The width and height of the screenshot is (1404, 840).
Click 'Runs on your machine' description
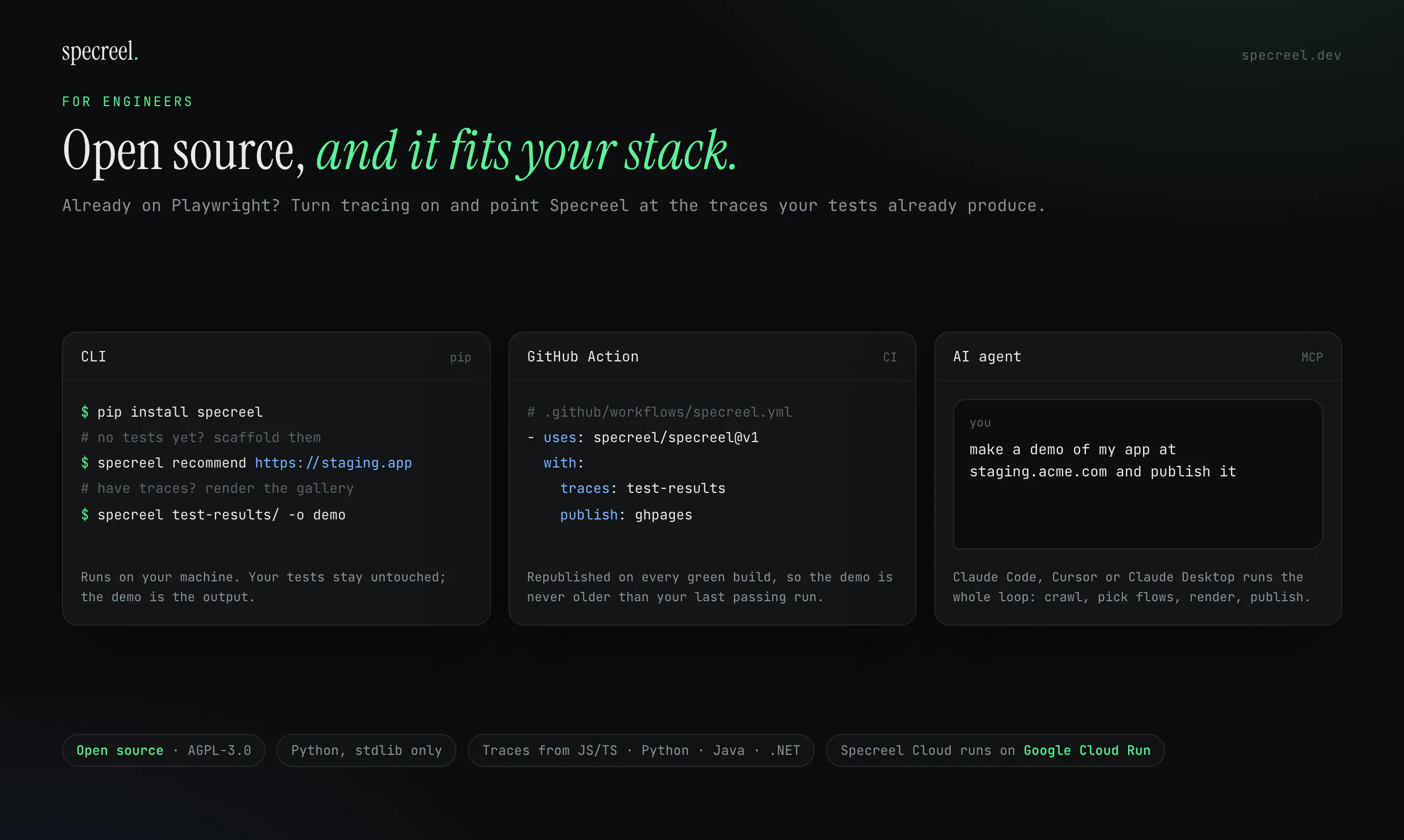(263, 587)
